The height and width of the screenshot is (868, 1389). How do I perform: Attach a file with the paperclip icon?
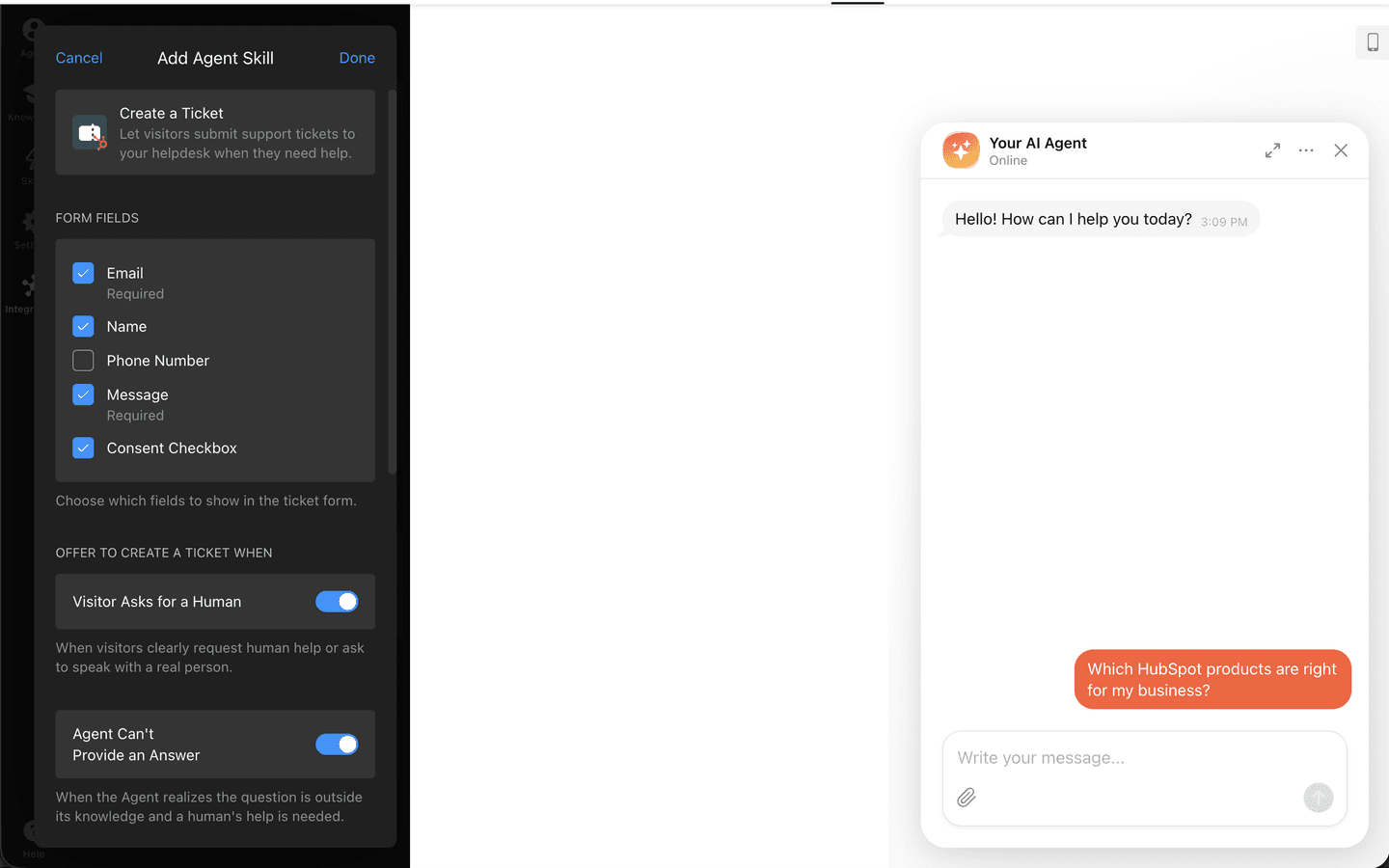click(x=967, y=798)
